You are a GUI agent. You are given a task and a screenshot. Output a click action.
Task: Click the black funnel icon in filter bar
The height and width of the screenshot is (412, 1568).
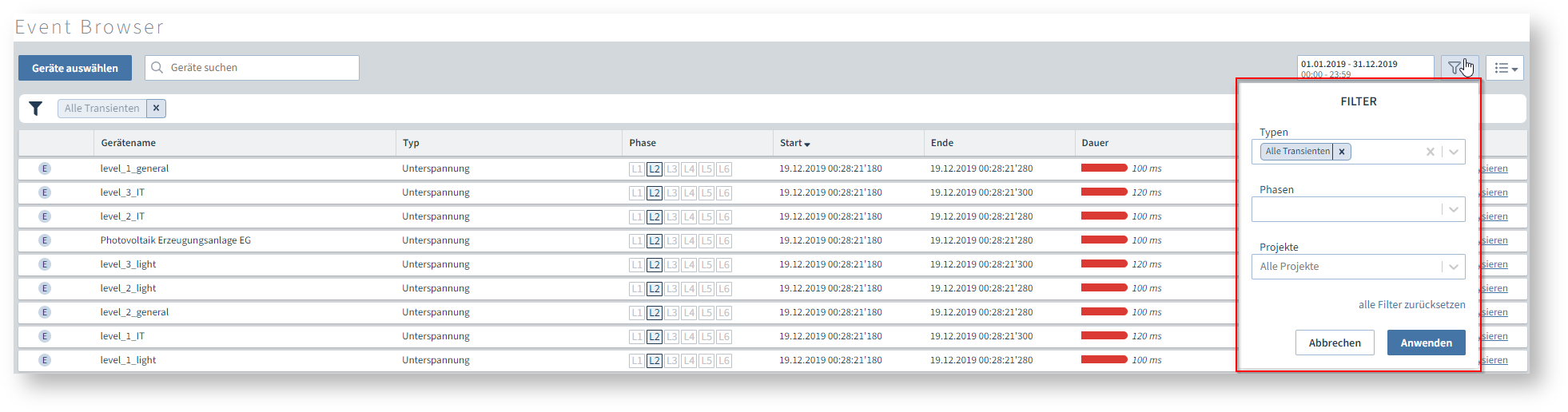(36, 109)
